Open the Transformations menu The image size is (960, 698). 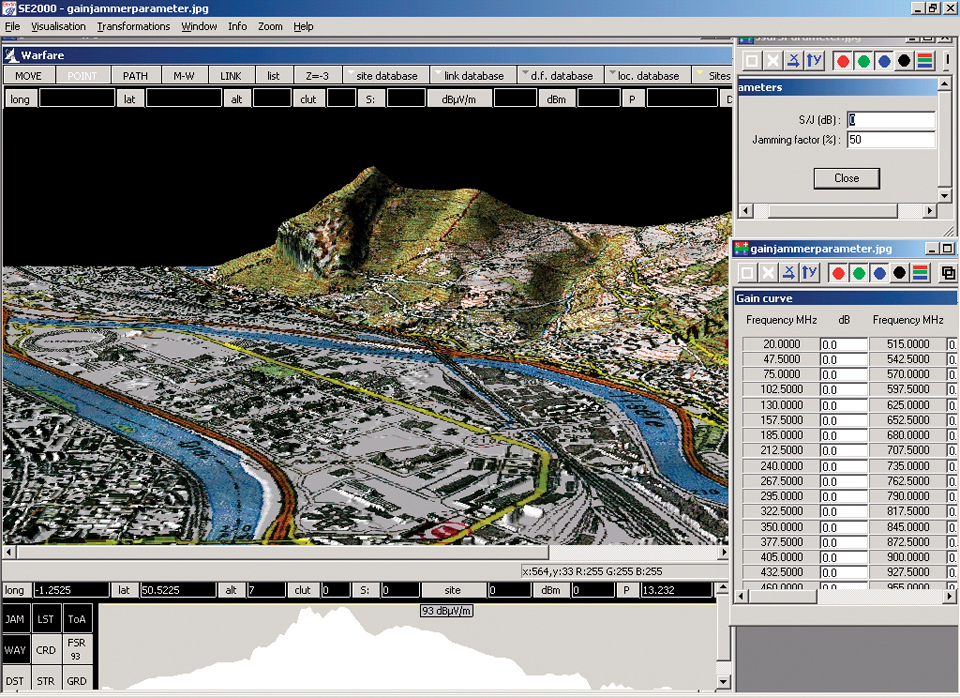click(133, 26)
